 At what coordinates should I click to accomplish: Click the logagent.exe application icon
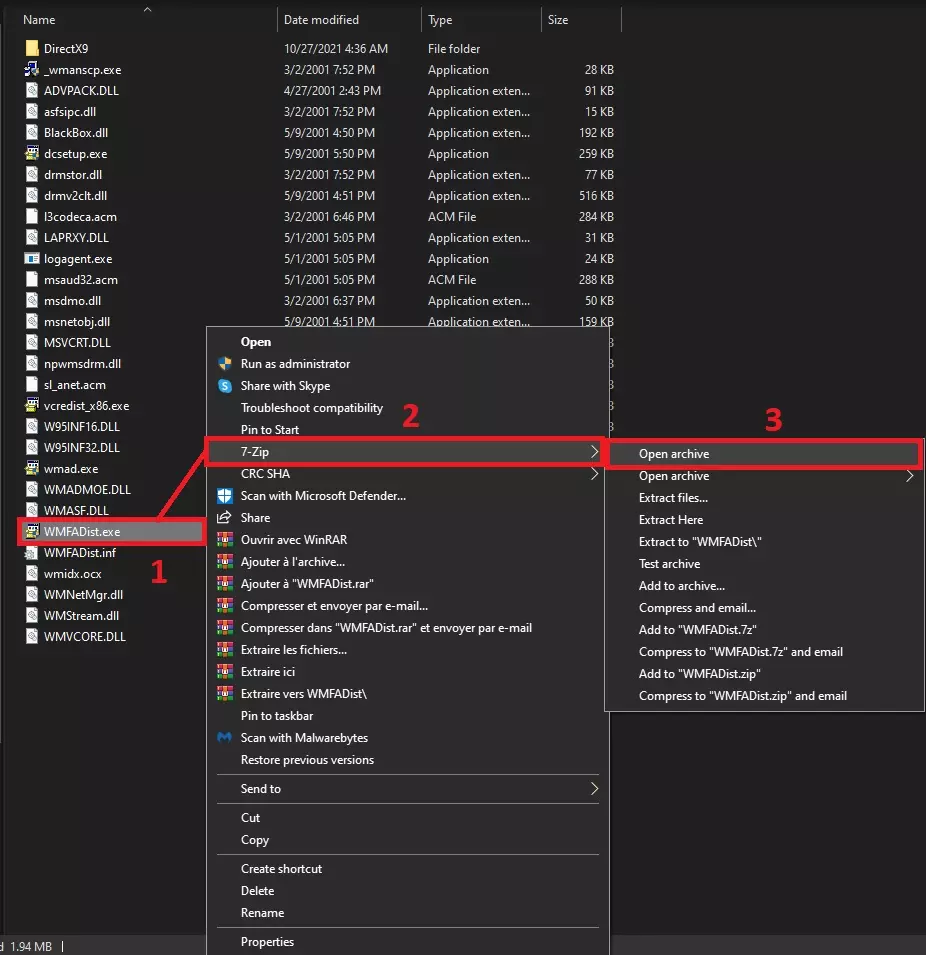coord(32,259)
